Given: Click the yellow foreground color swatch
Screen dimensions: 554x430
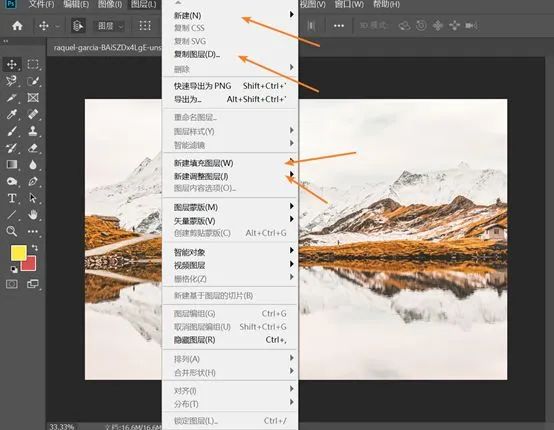Looking at the screenshot, I should (18, 253).
